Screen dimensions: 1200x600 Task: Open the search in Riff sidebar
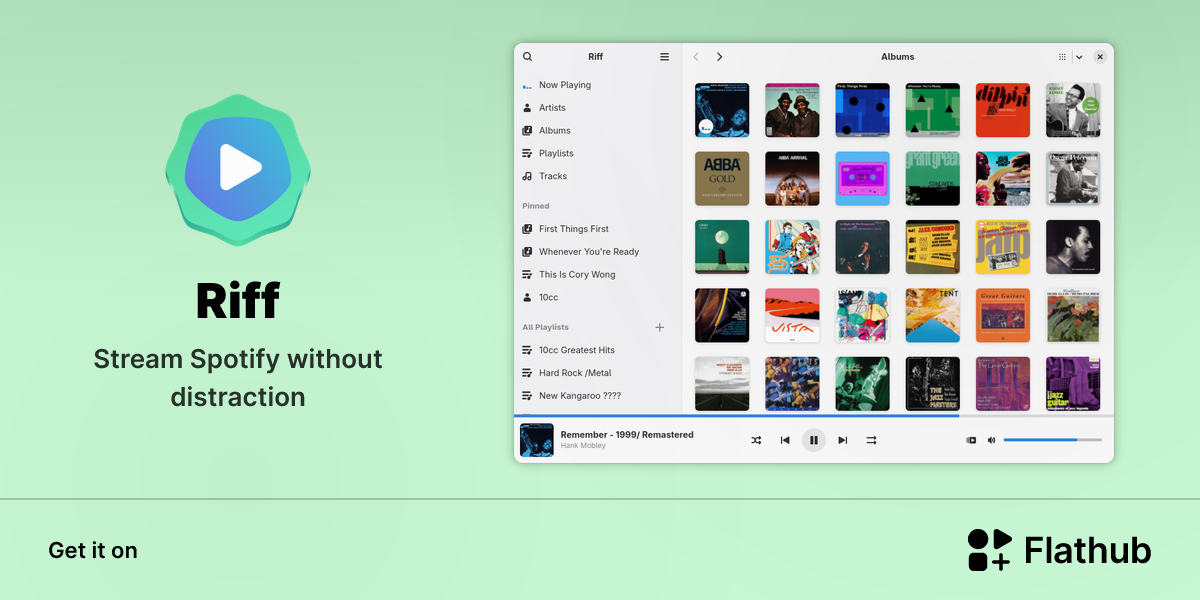[528, 57]
